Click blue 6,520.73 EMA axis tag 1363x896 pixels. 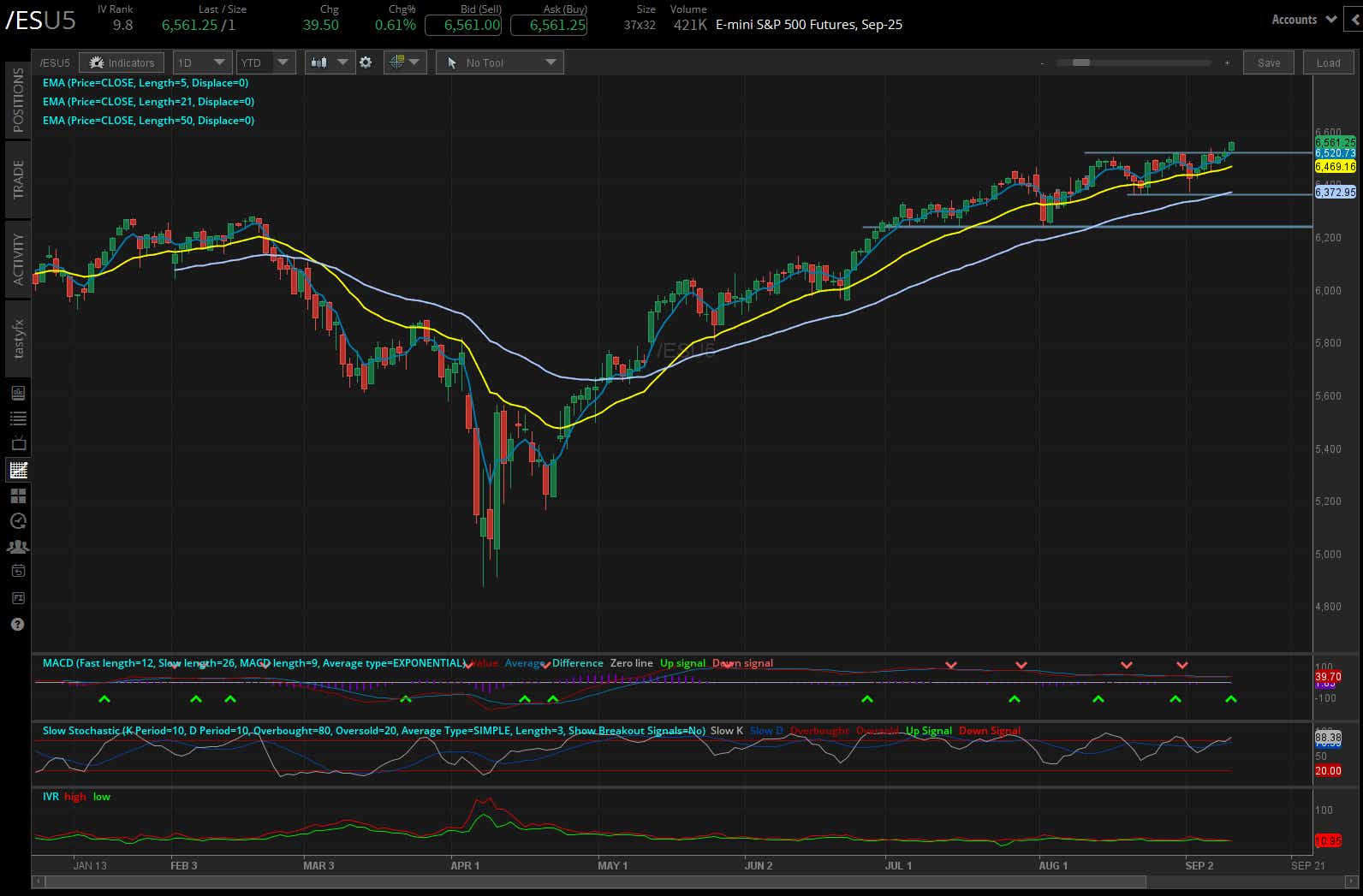coord(1335,153)
